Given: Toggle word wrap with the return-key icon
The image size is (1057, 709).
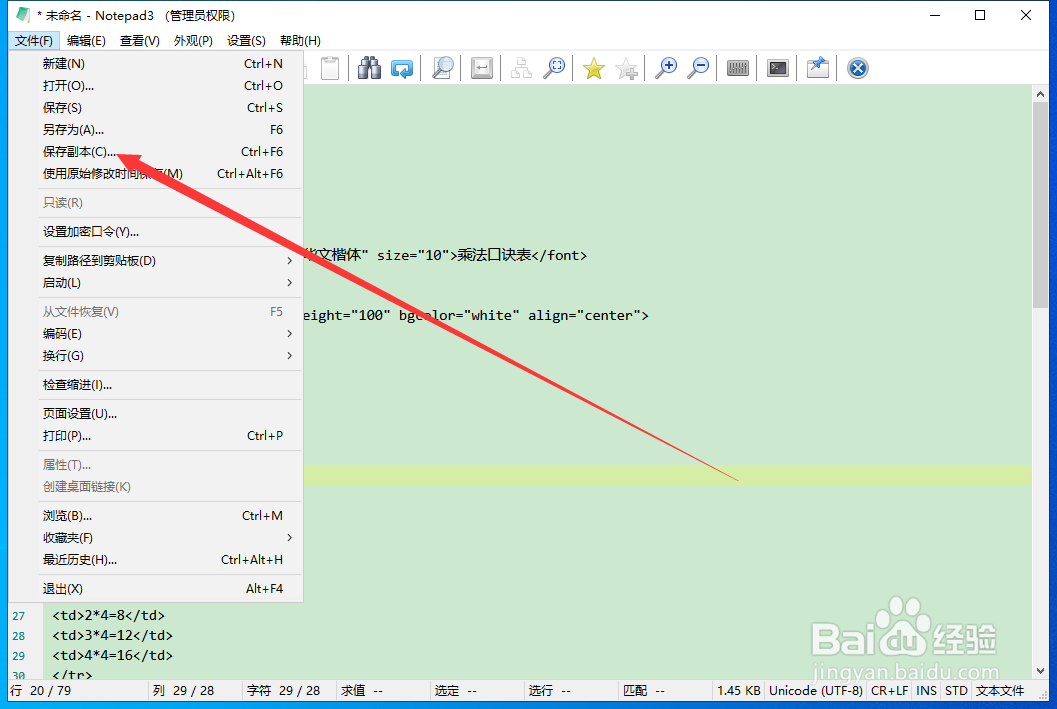Looking at the screenshot, I should [481, 68].
